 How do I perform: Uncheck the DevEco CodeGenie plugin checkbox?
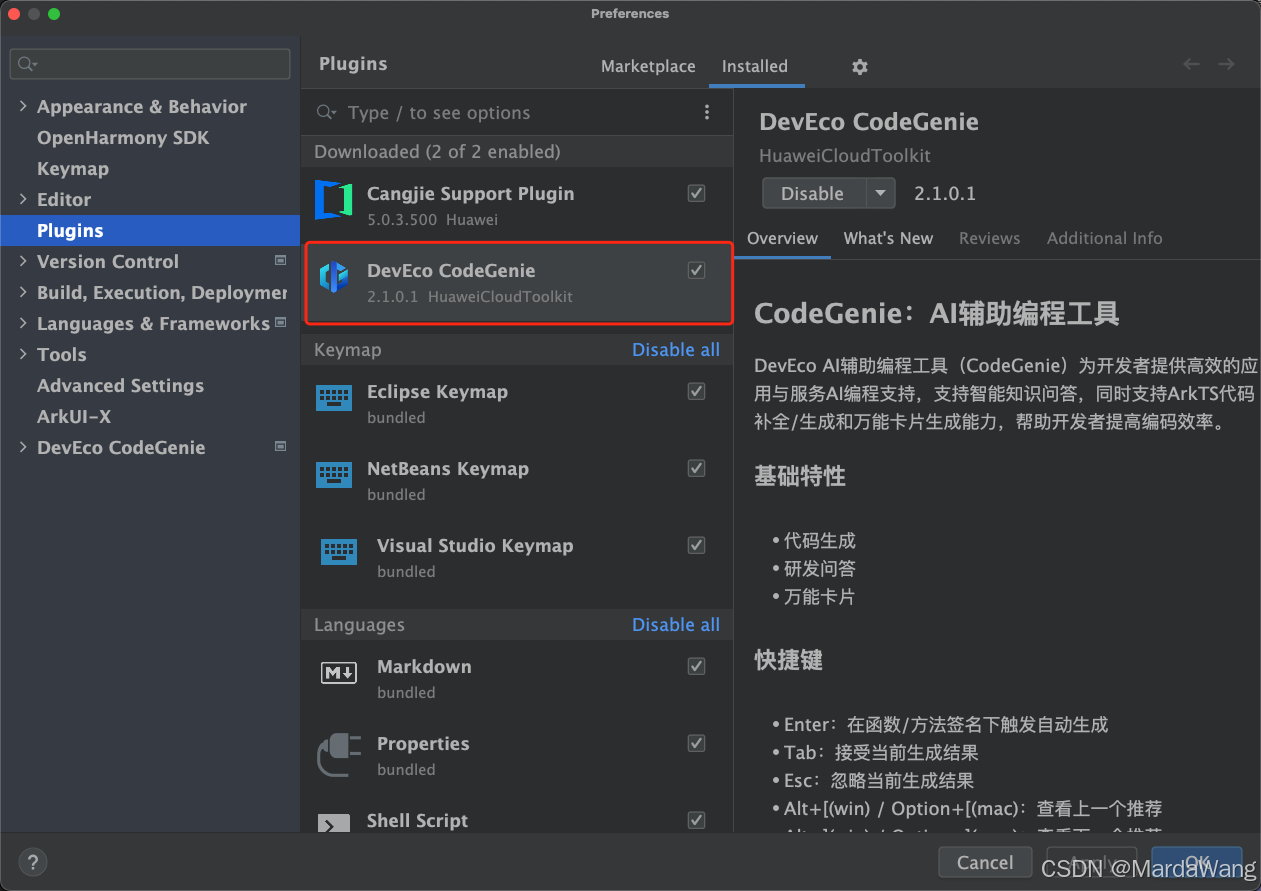coord(697,270)
